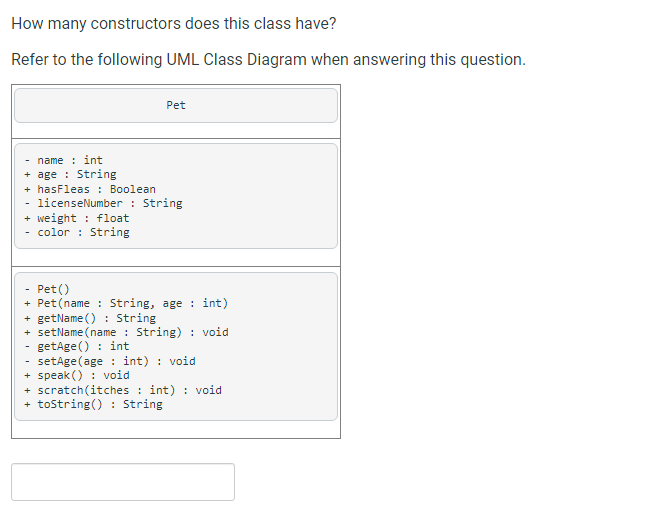Select the setName(name : String) method
The height and width of the screenshot is (518, 657).
pos(126,332)
